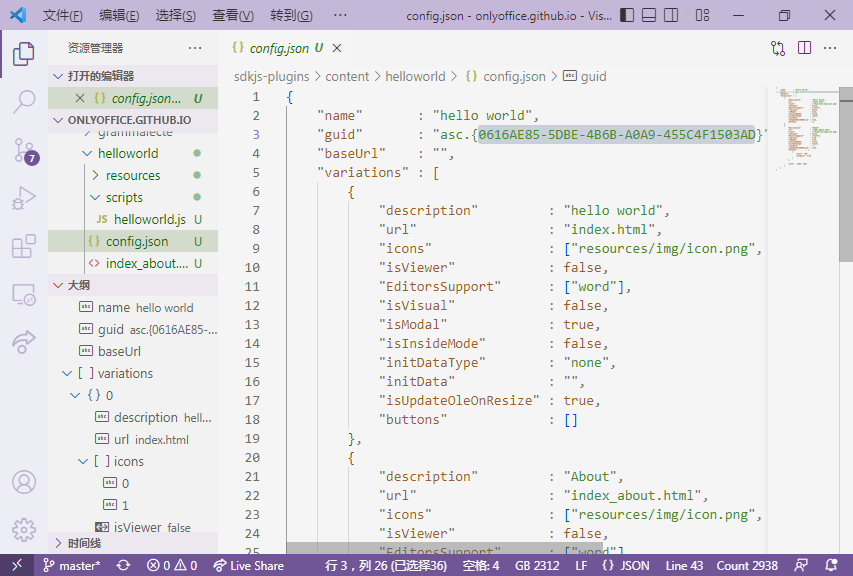Open Explorer views and more actions ellipsis
The height and width of the screenshot is (576, 853).
(x=195, y=48)
